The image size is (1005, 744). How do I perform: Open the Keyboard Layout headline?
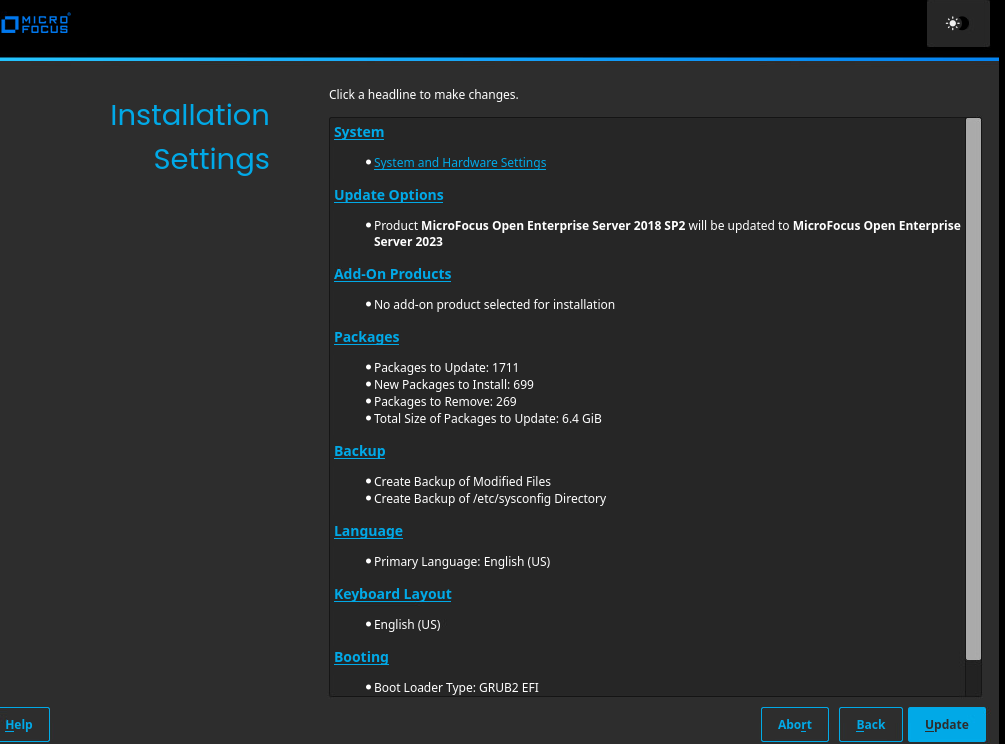point(392,594)
